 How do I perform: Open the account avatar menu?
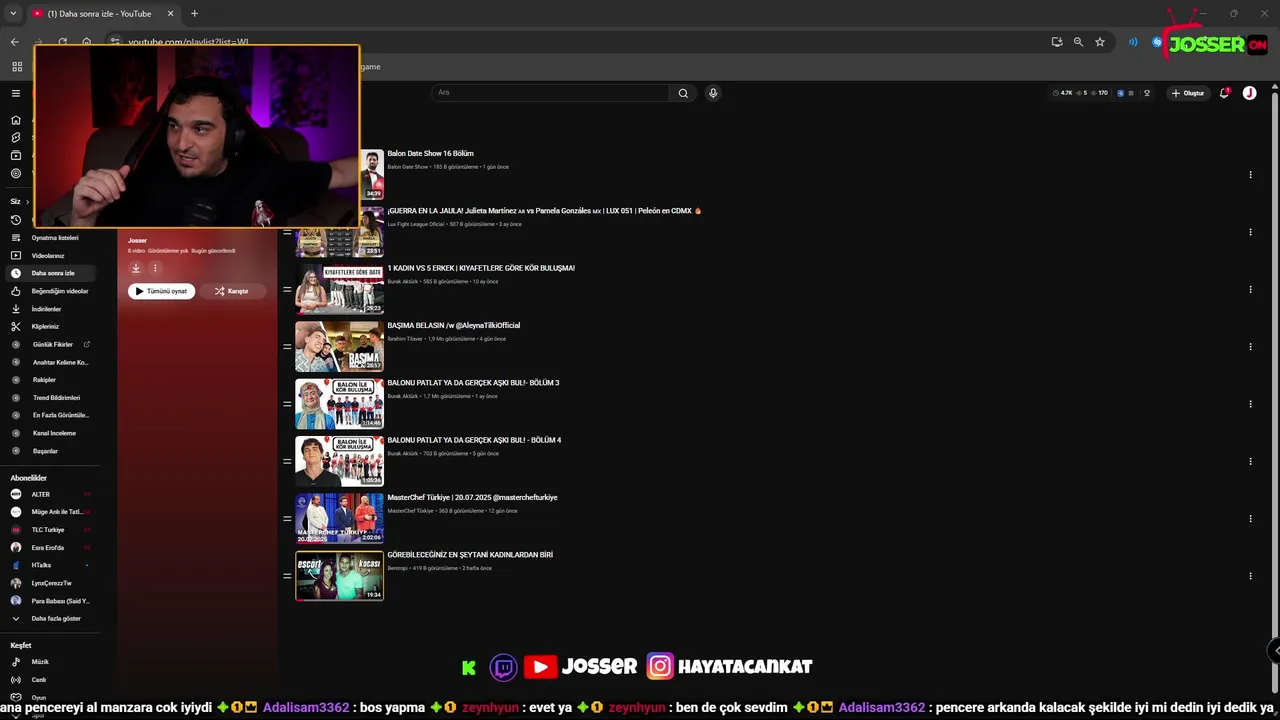(1249, 93)
